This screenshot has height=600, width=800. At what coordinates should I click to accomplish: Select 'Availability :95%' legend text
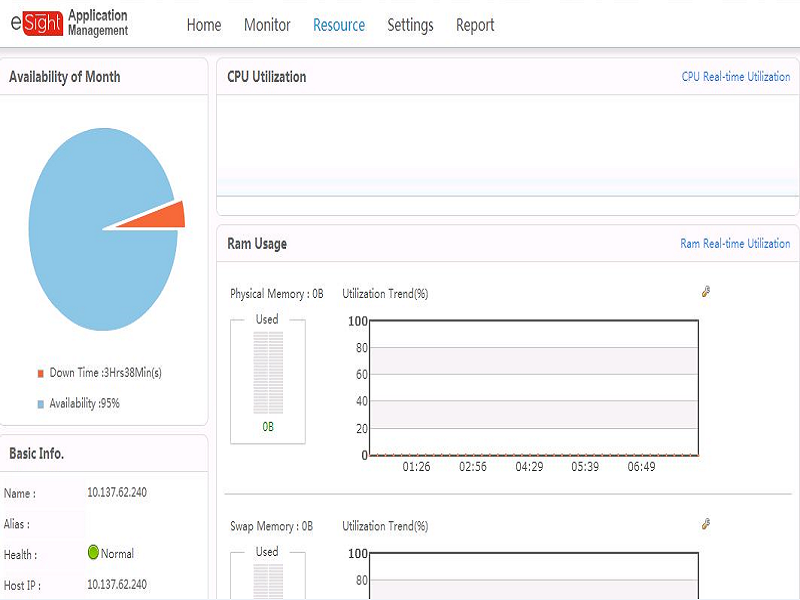click(x=85, y=404)
